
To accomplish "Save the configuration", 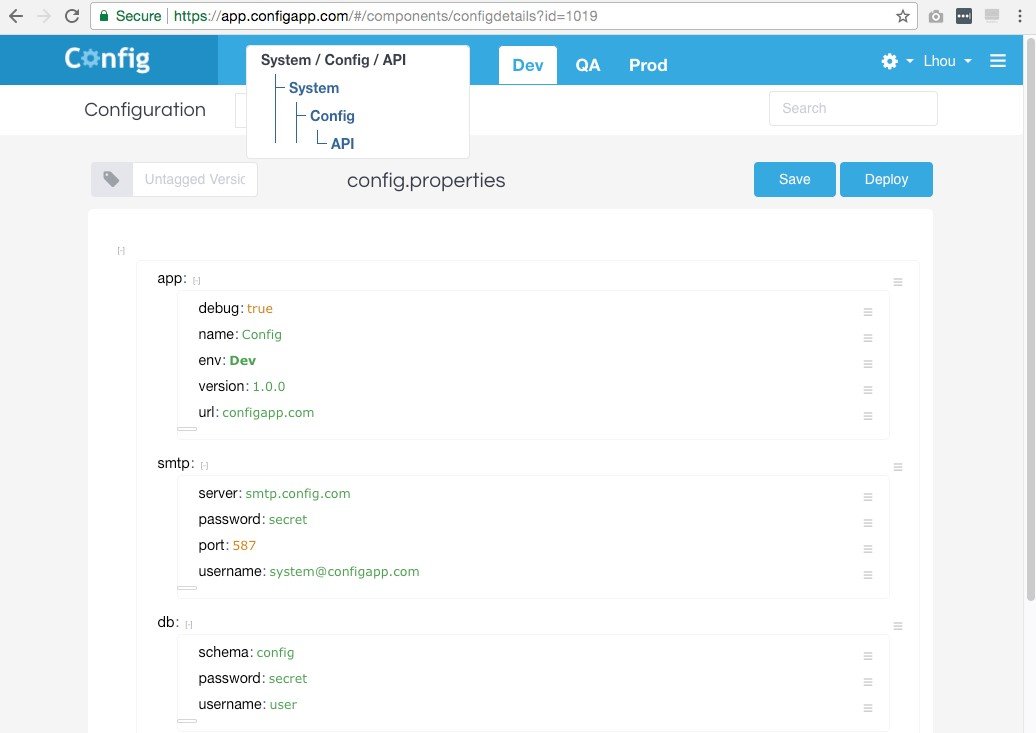I will click(x=794, y=179).
